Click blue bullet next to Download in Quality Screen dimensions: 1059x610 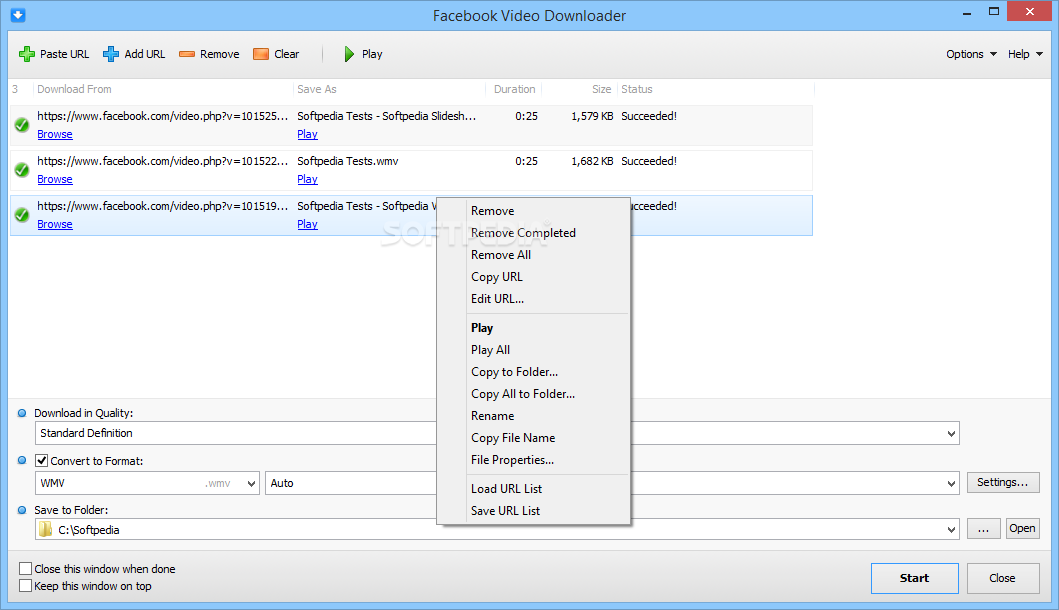(22, 413)
